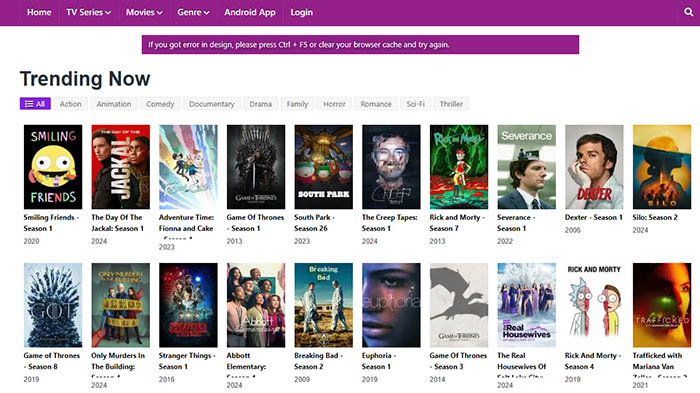The image size is (700, 393).
Task: Filter trending by Drama
Action: (x=260, y=104)
